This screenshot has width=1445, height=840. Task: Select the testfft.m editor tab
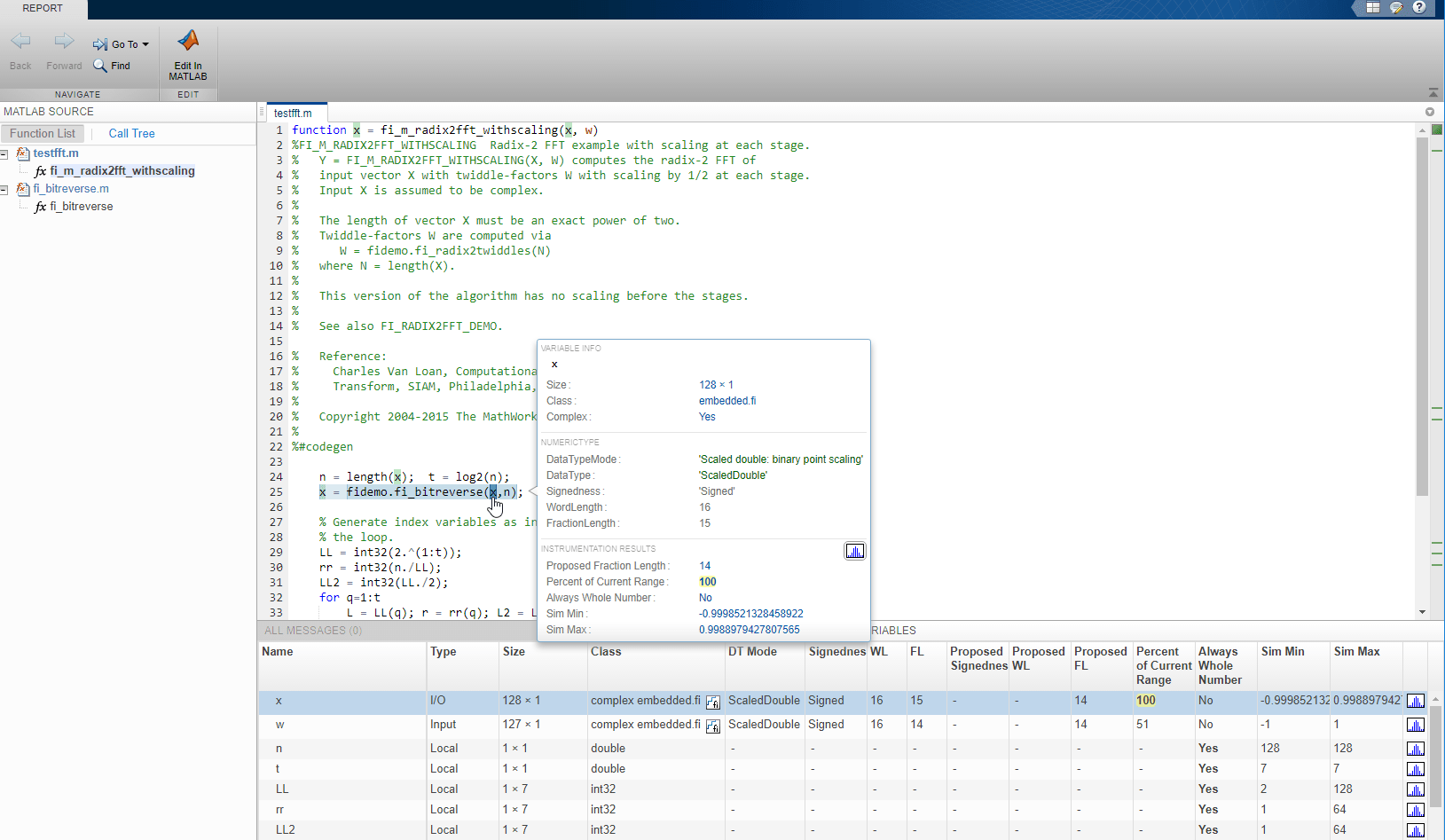pyautogui.click(x=293, y=113)
